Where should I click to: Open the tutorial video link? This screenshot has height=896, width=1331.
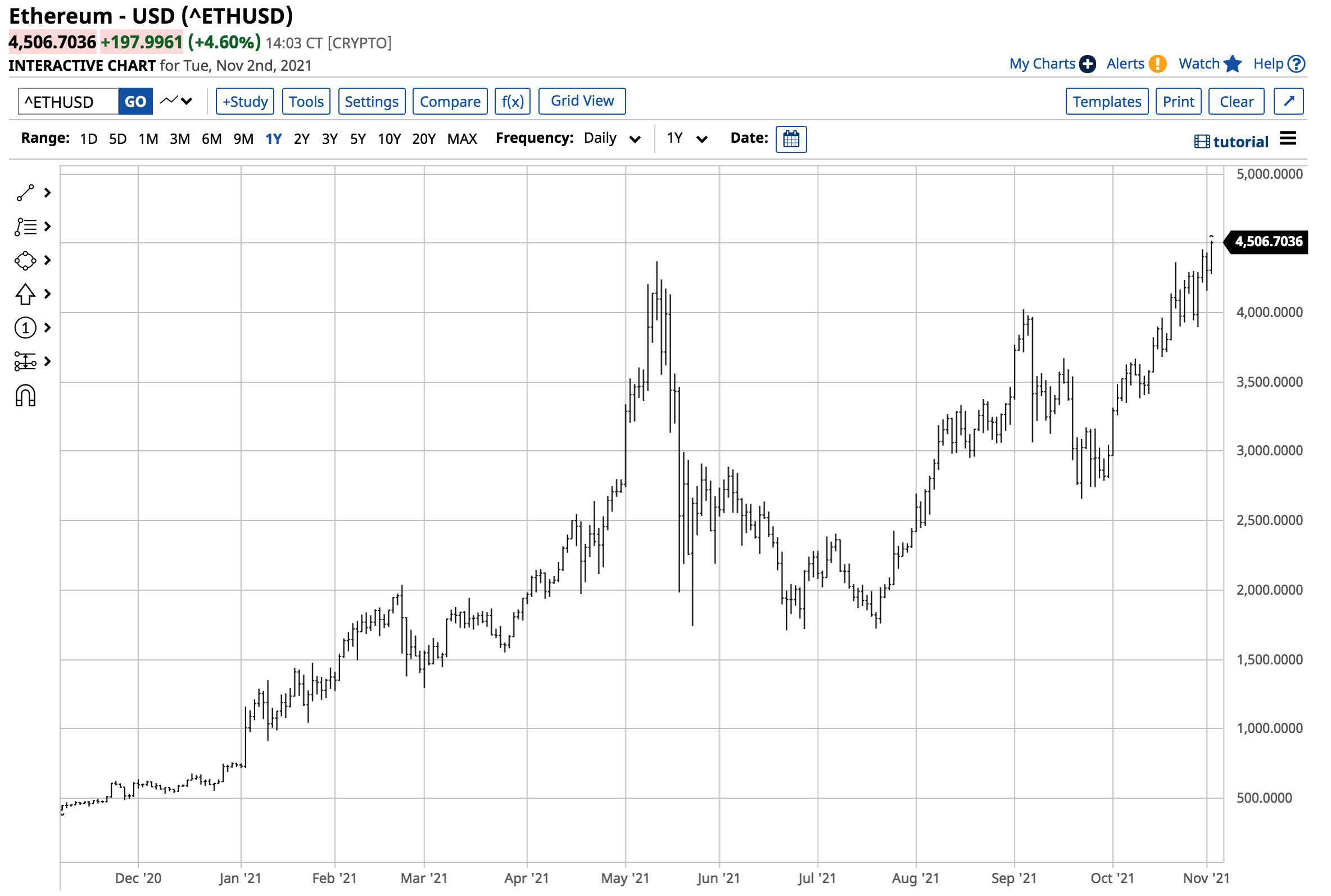click(x=1231, y=141)
